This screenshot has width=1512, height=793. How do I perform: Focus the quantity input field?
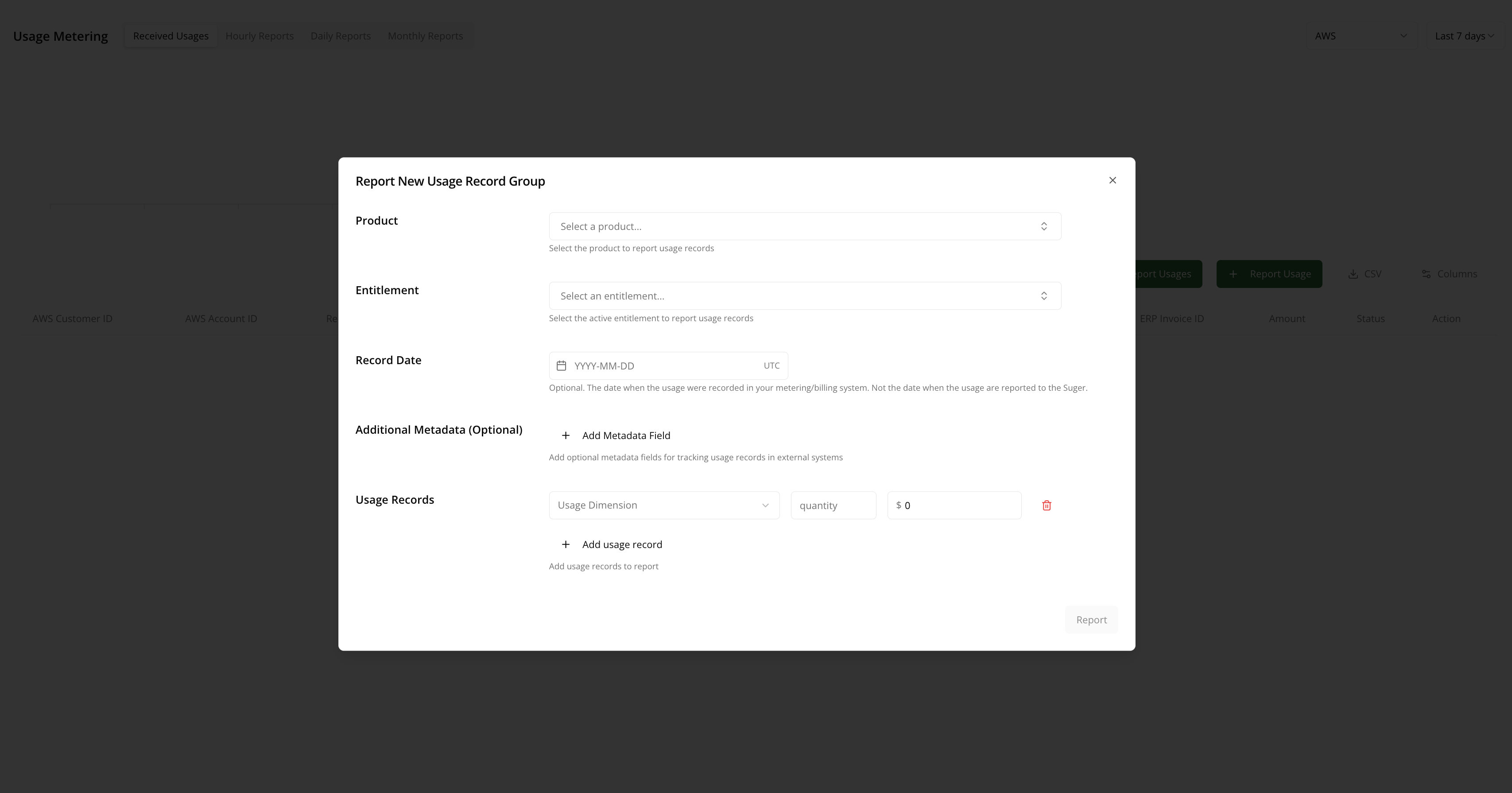833,505
